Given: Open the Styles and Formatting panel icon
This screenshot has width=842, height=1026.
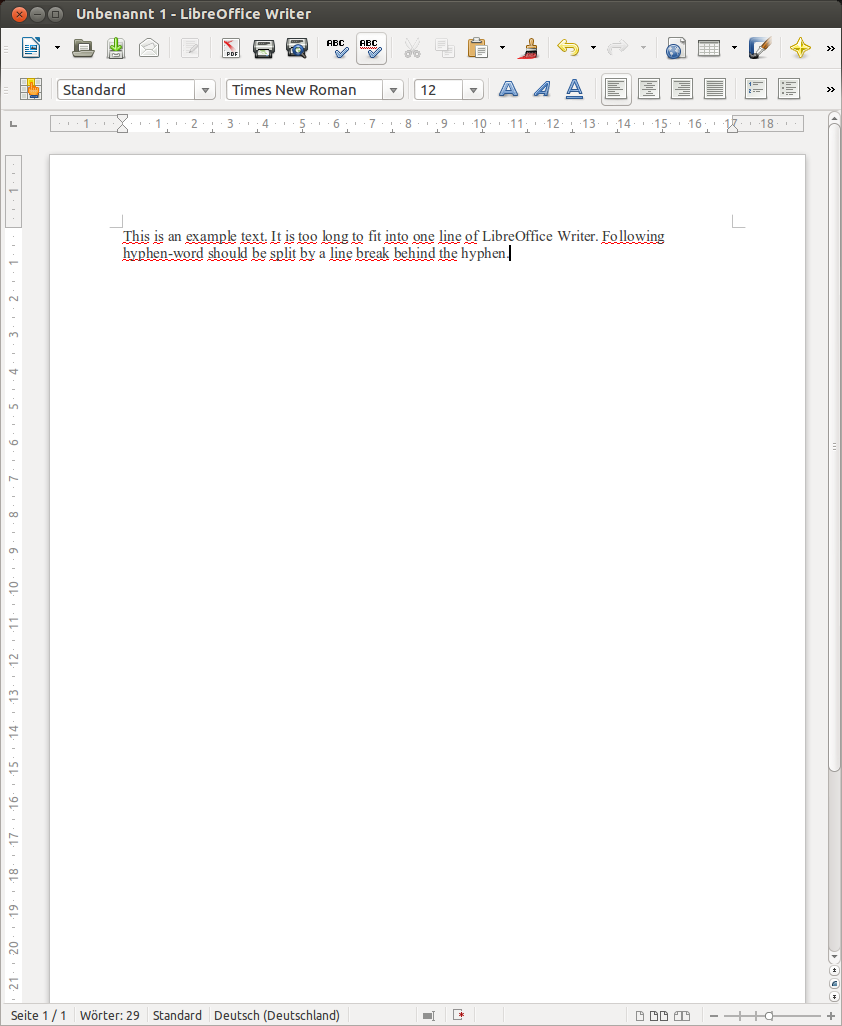Looking at the screenshot, I should coord(30,89).
